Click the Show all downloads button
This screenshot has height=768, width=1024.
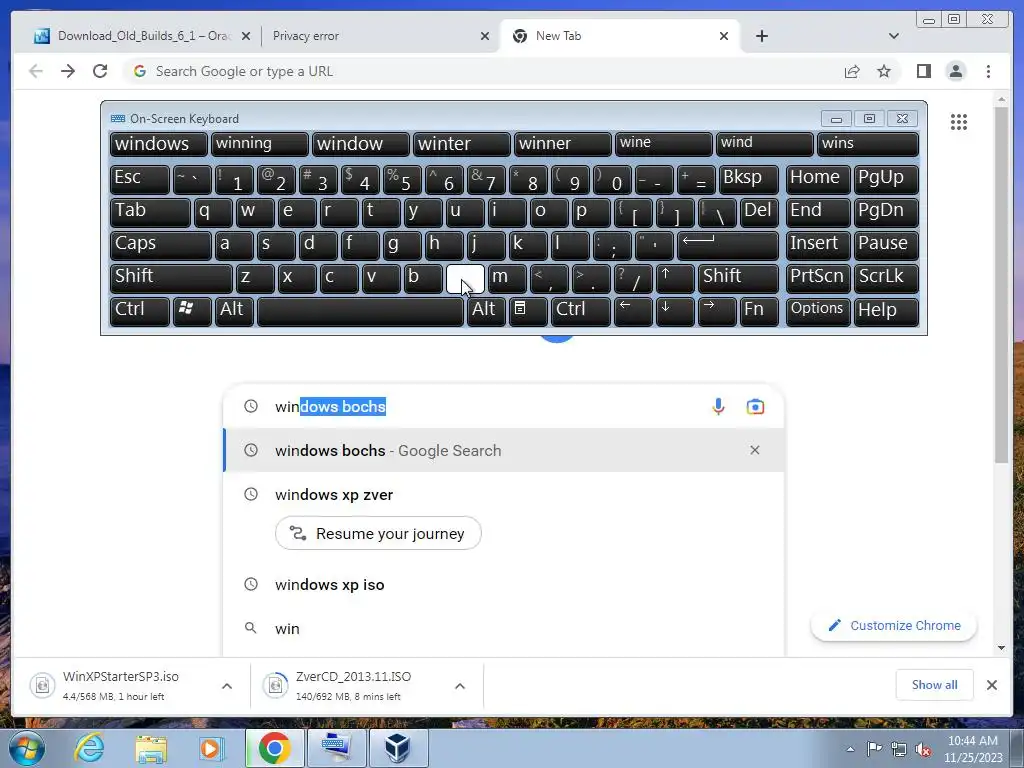[934, 684]
